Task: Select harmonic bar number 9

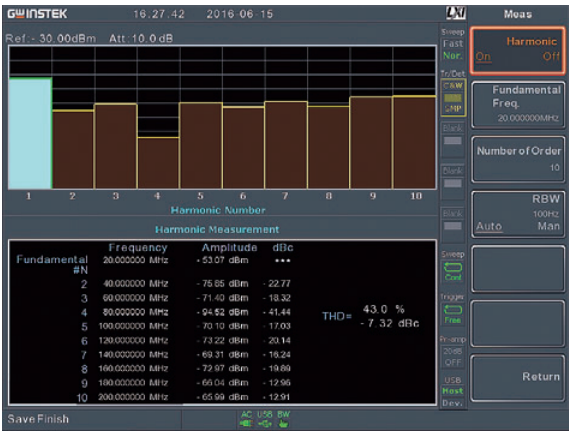Action: coord(371,143)
